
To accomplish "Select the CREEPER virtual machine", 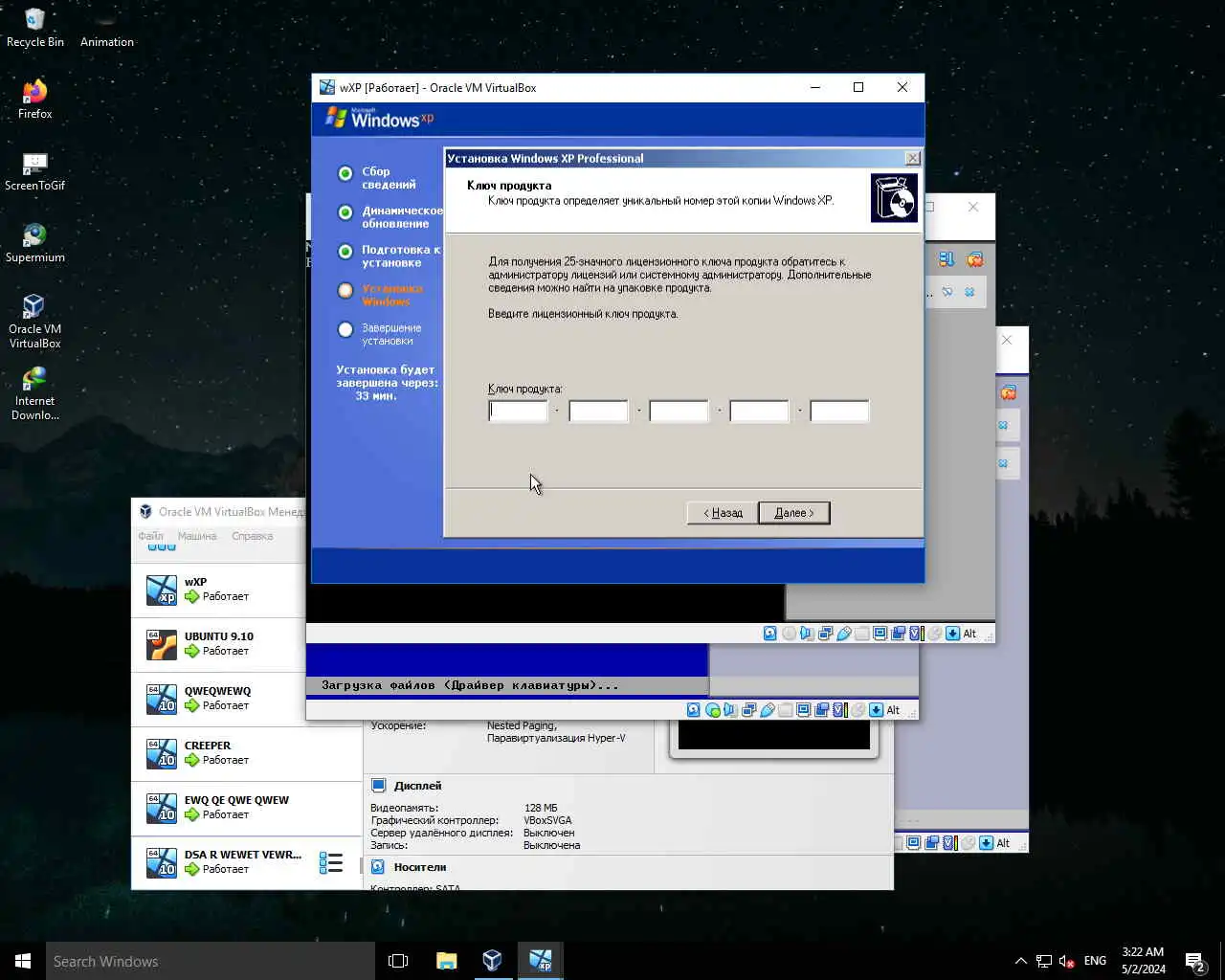I will coord(246,753).
